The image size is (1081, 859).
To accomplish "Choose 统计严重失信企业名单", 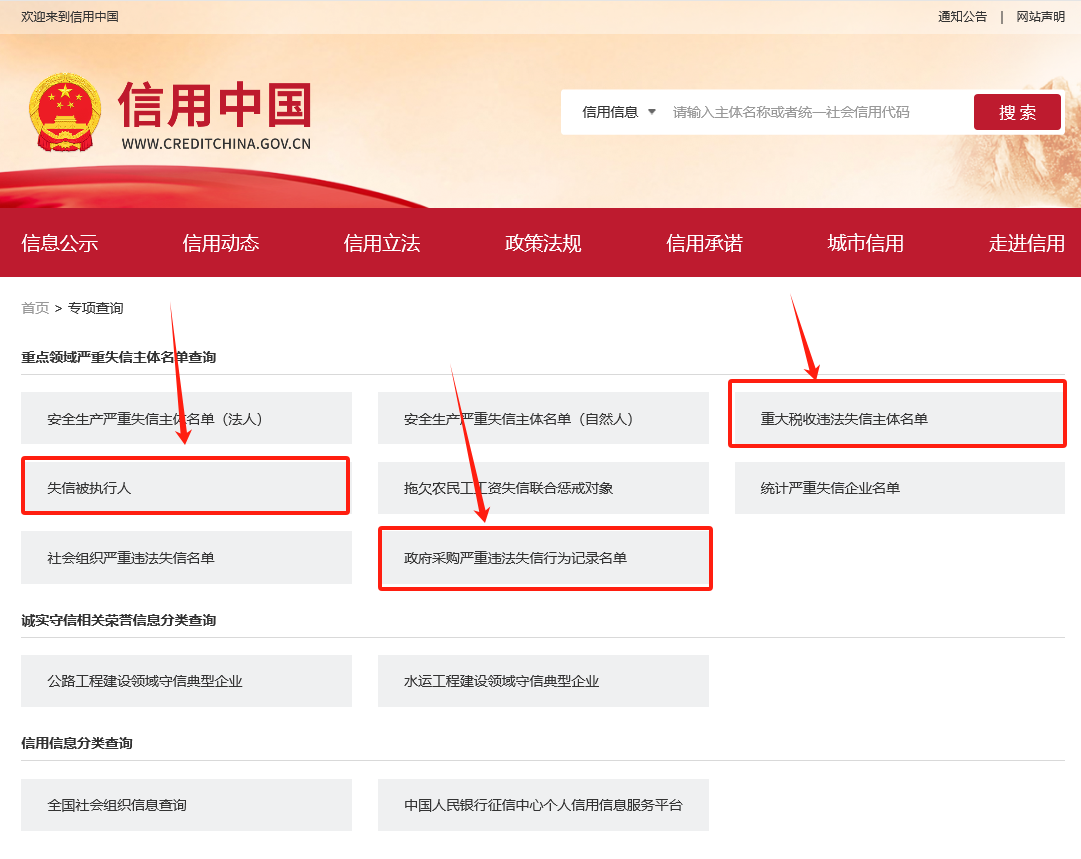I will click(x=899, y=488).
